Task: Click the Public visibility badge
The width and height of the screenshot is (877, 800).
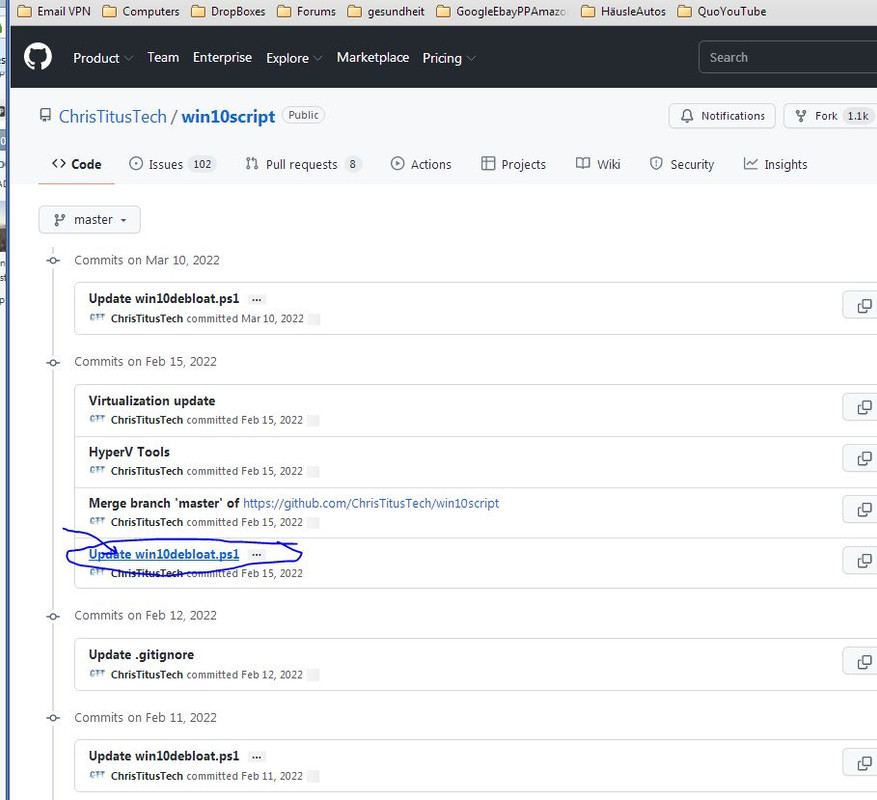Action: 303,115
